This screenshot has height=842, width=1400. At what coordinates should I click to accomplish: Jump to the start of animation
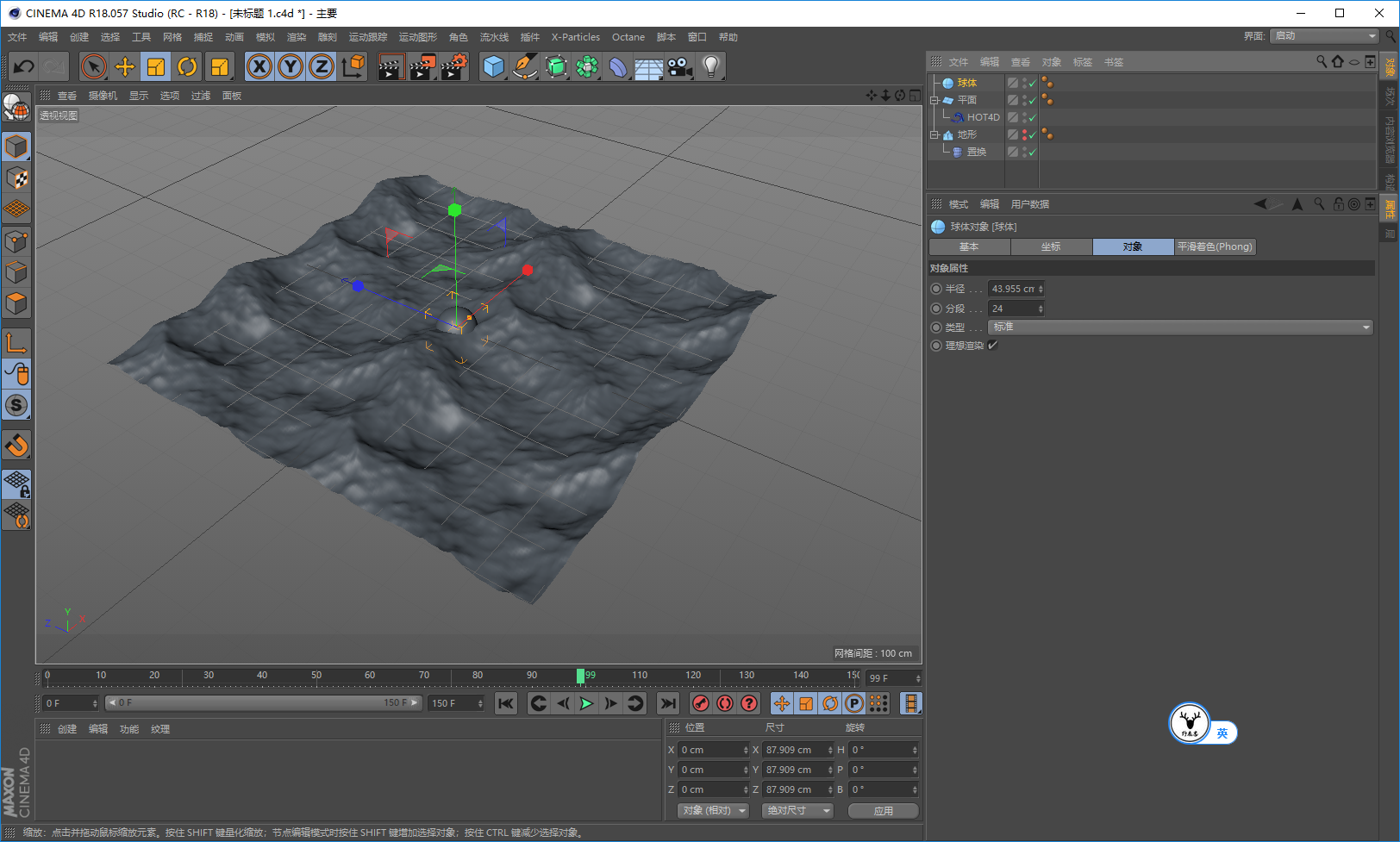(506, 703)
